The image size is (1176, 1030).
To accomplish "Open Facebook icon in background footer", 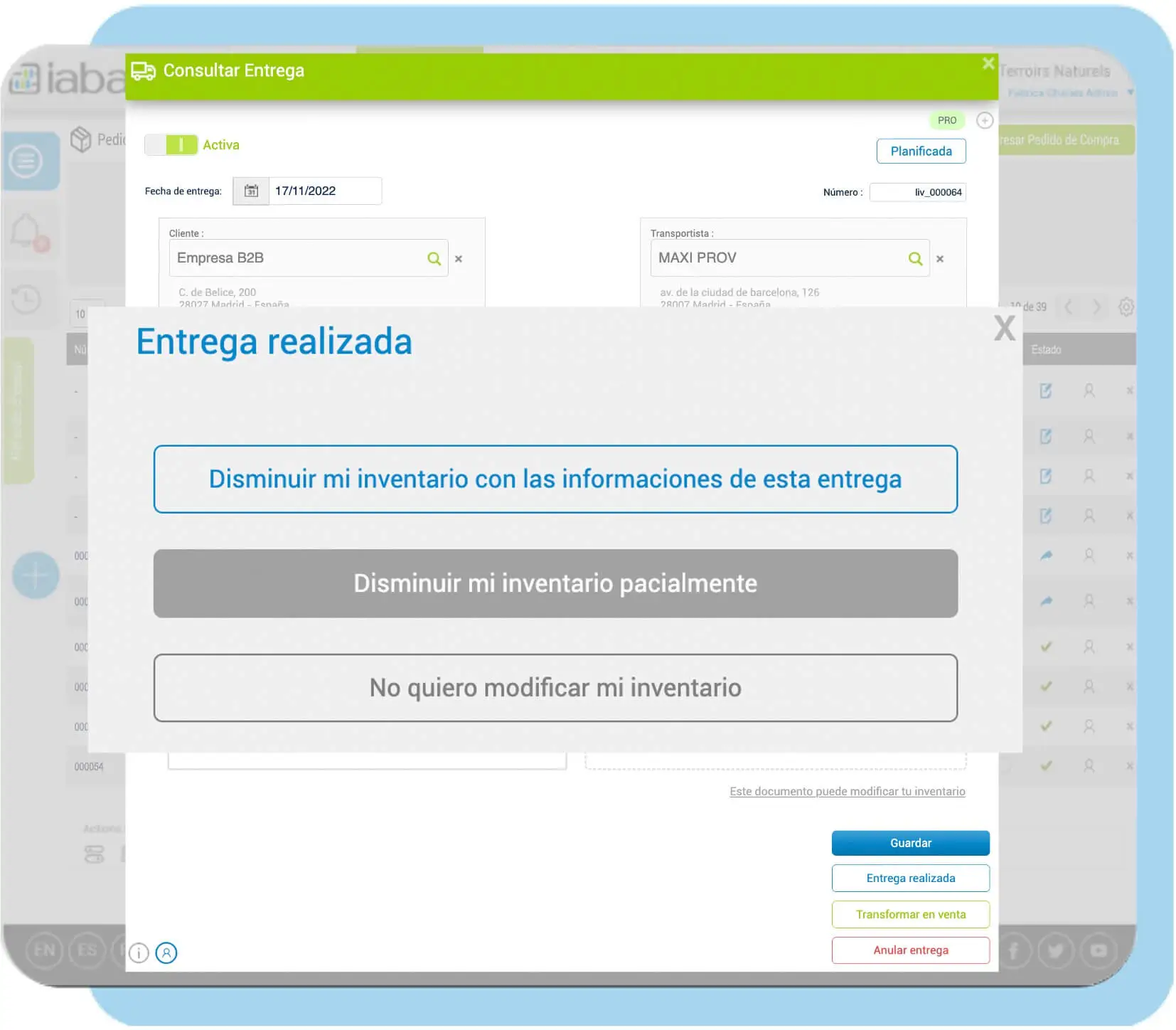I will click(1015, 950).
